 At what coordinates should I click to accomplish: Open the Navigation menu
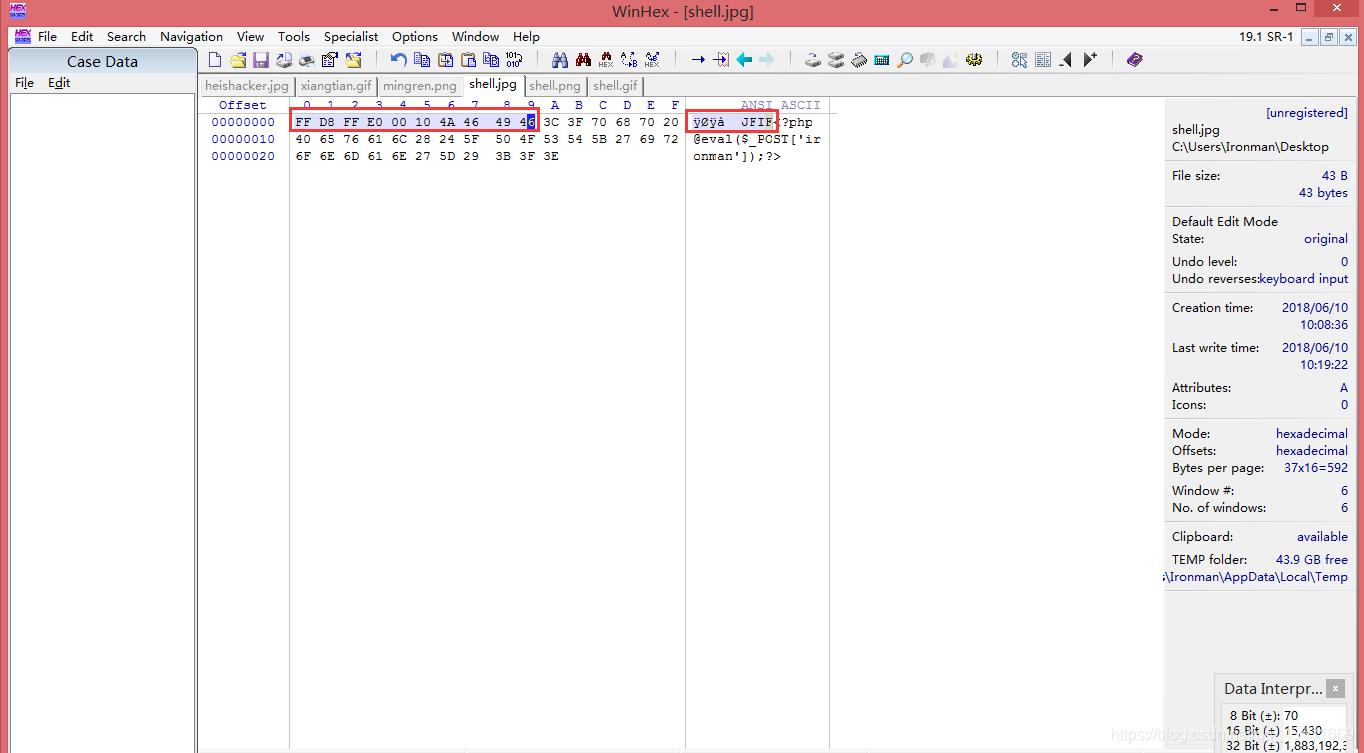coord(191,36)
